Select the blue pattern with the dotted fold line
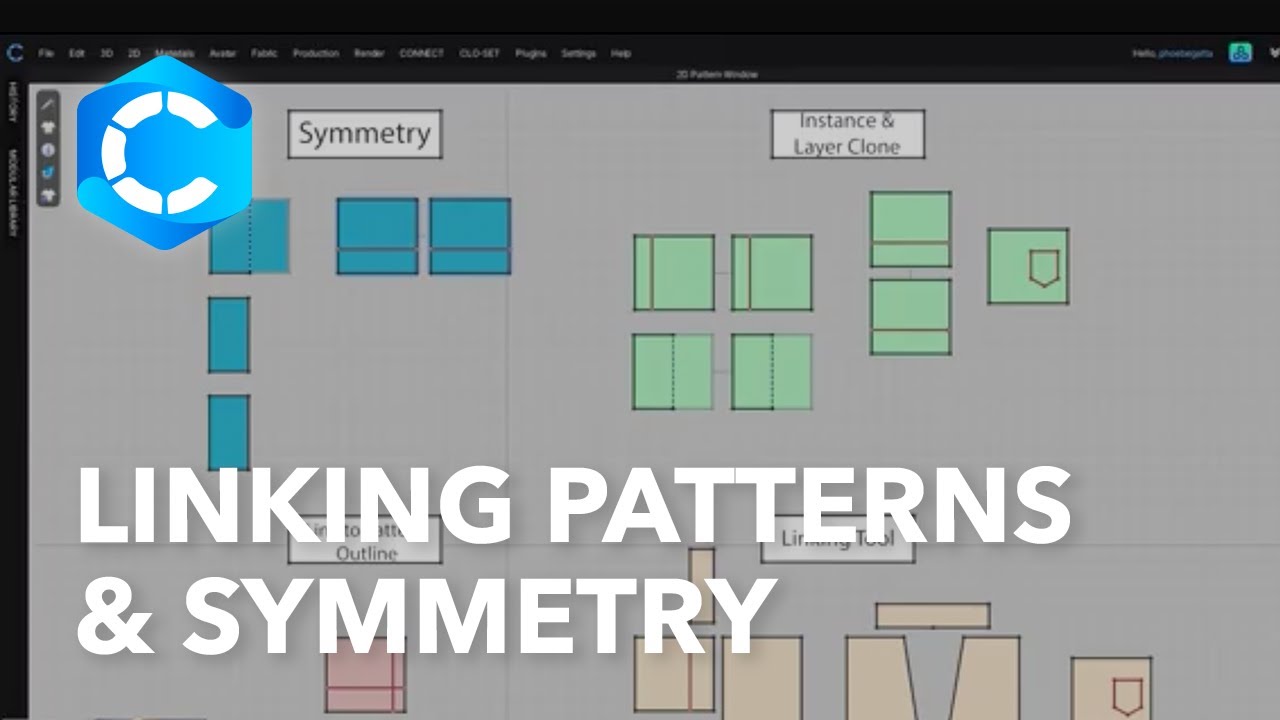1280x720 pixels. point(249,236)
